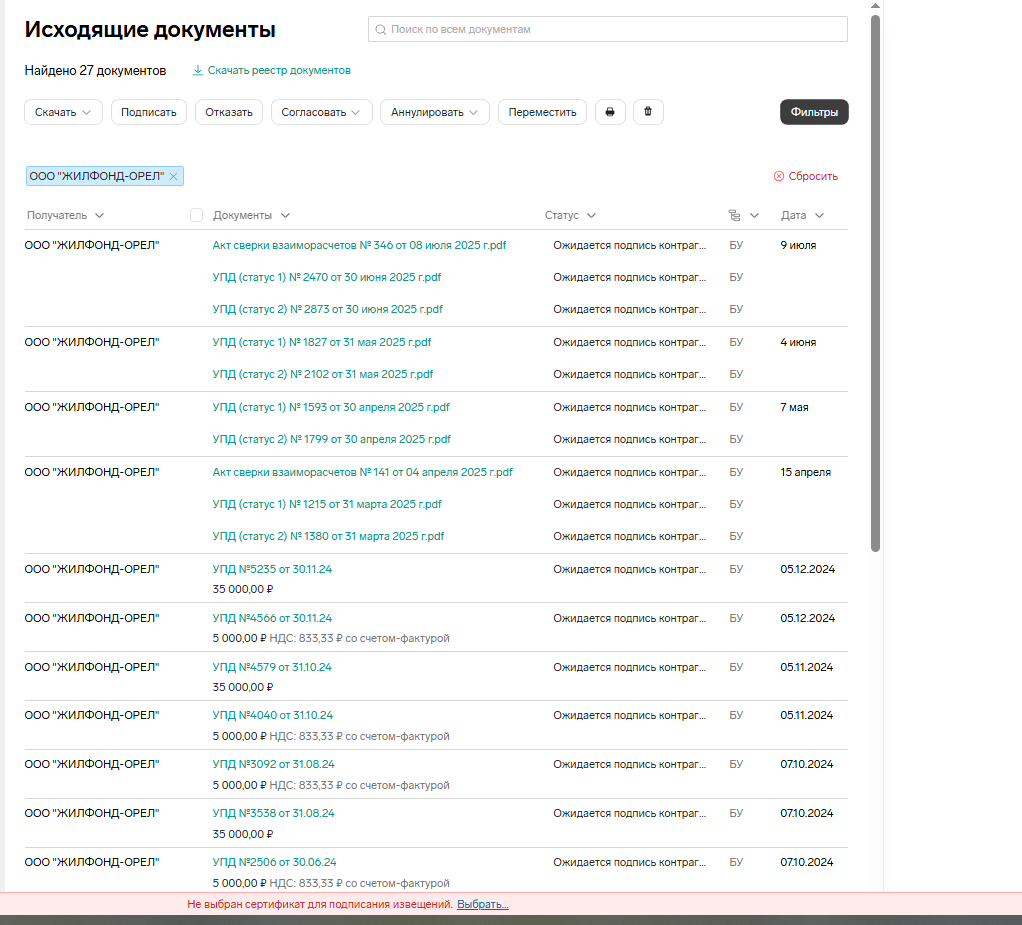Open УПД №4040 от 31.10.24

click(x=272, y=716)
